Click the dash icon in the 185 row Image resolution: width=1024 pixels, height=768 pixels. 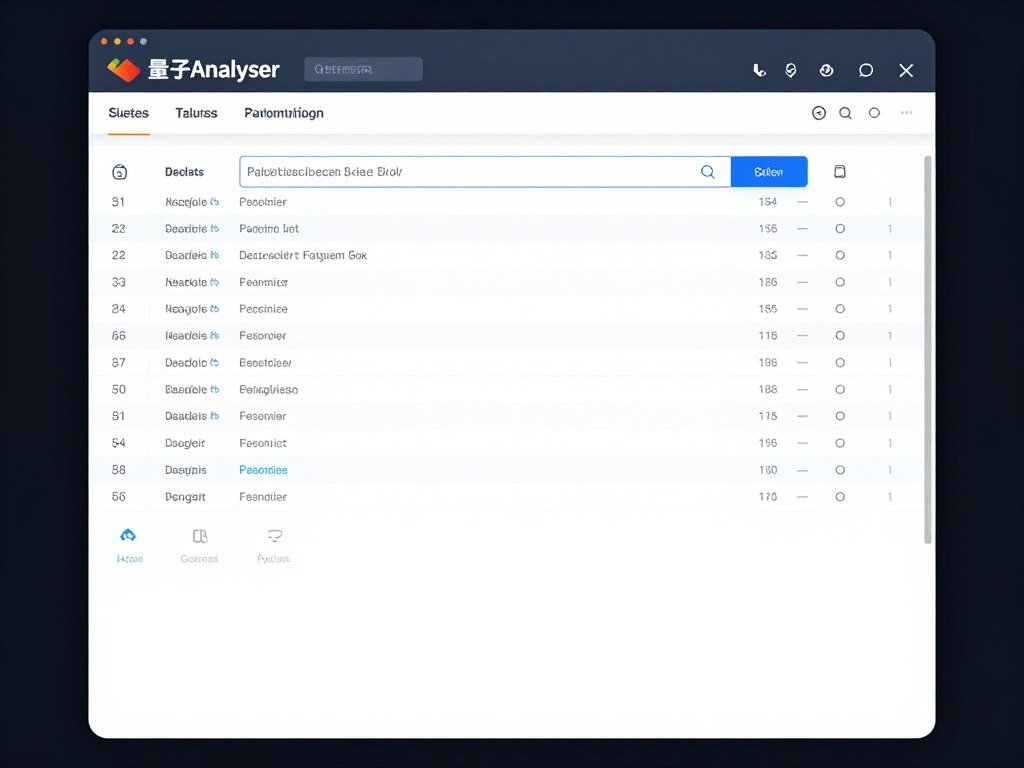(x=803, y=255)
